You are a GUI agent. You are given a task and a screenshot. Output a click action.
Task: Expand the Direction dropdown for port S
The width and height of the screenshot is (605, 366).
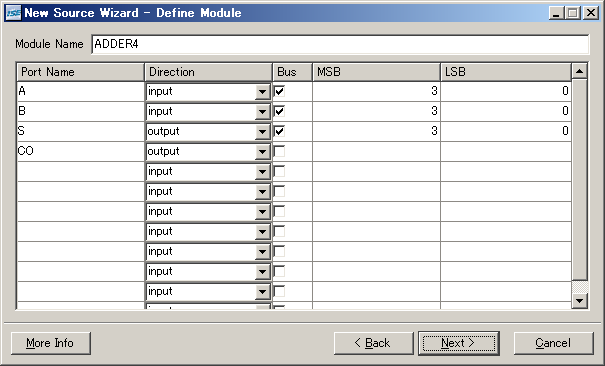point(262,132)
